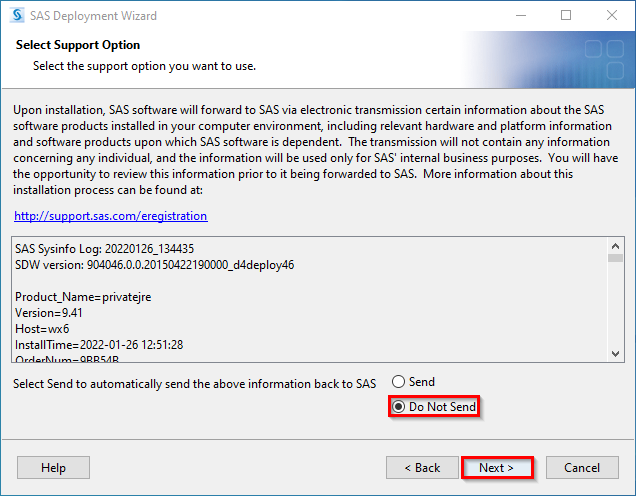Close the SAS Deployment Wizard window
The height and width of the screenshot is (496, 636).
tap(612, 15)
